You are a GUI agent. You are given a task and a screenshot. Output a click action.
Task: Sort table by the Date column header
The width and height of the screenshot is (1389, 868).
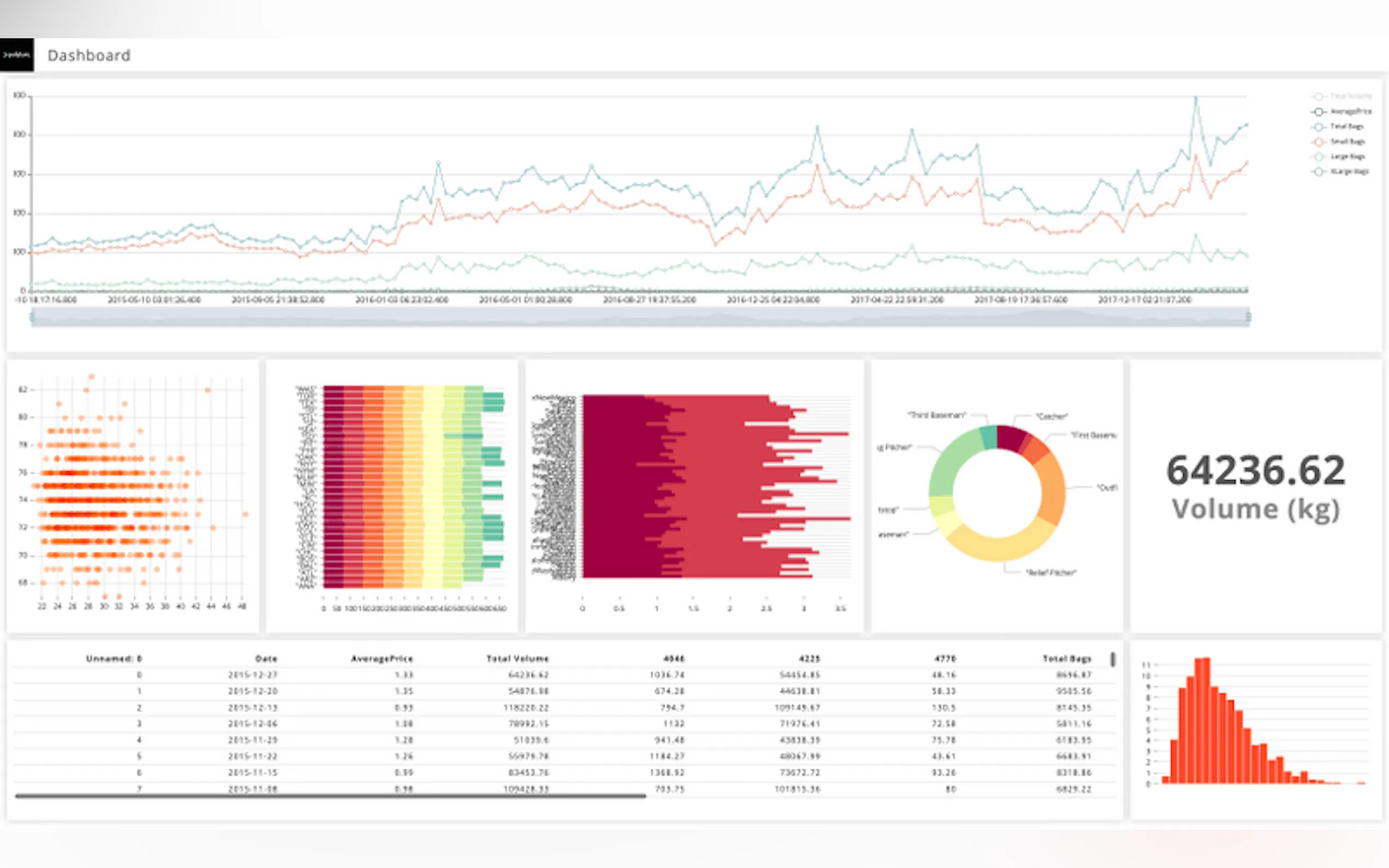coord(266,659)
